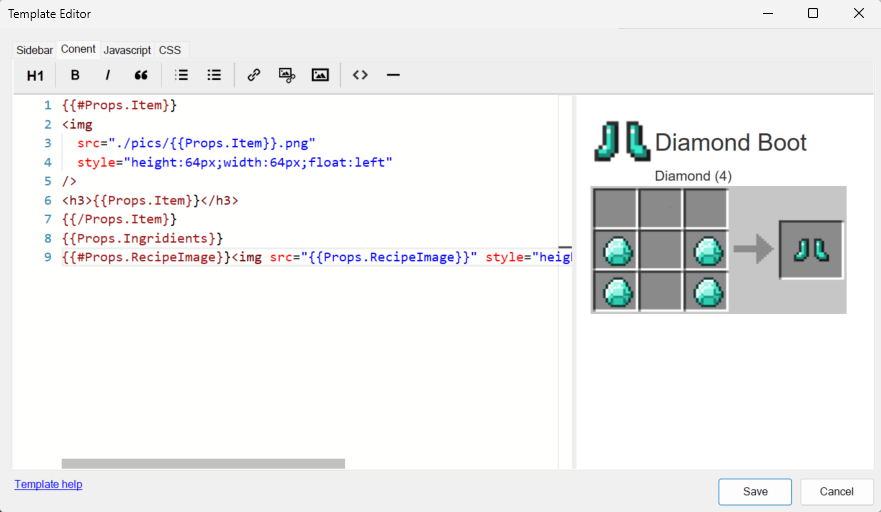Click the {{Props.Ingridients}} line
The width and height of the screenshot is (881, 512).
[x=142, y=238]
